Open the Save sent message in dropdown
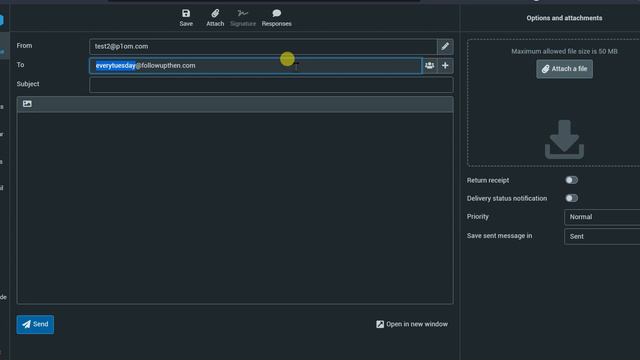The height and width of the screenshot is (360, 640). point(602,237)
